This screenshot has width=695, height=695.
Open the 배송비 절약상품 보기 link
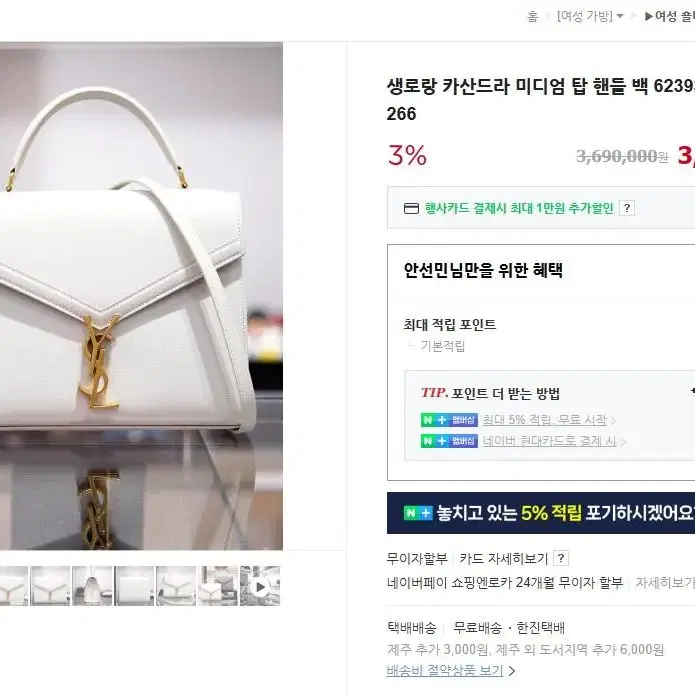(445, 670)
